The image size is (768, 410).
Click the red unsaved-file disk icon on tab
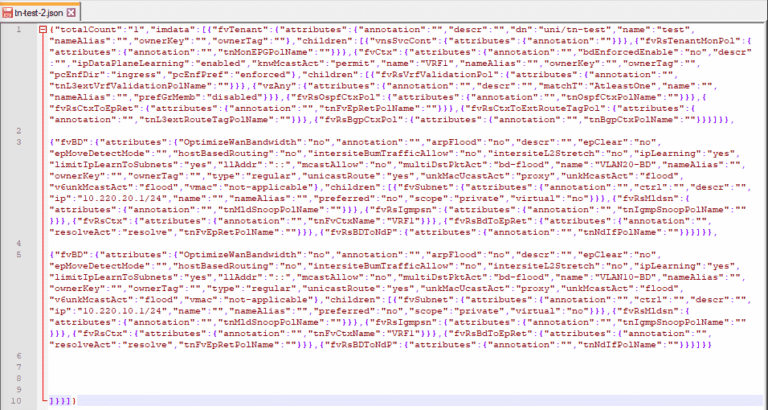(x=7, y=12)
